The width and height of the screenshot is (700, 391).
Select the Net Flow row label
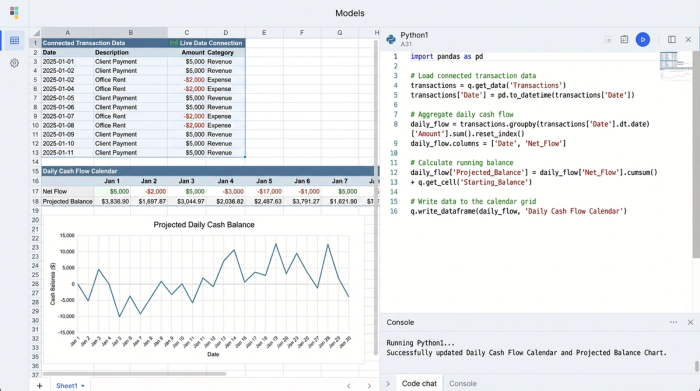point(67,191)
